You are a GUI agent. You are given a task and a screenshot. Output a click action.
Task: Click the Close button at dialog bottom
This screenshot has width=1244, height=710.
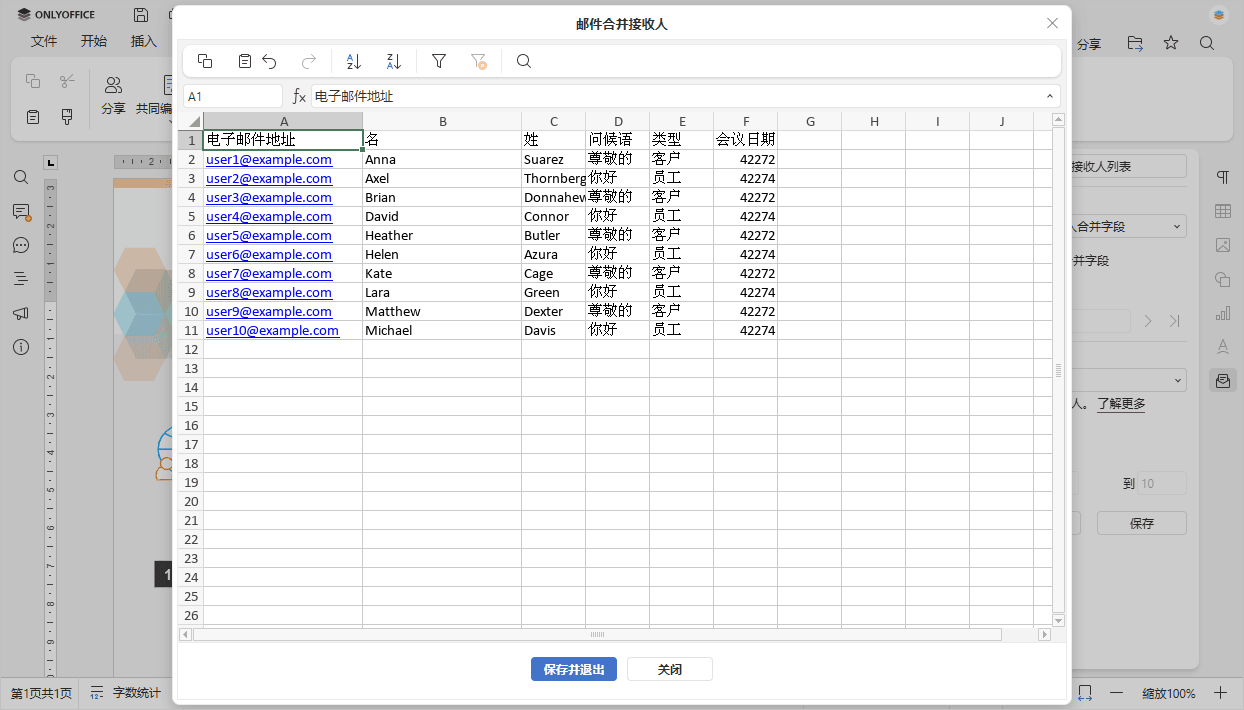coord(669,669)
